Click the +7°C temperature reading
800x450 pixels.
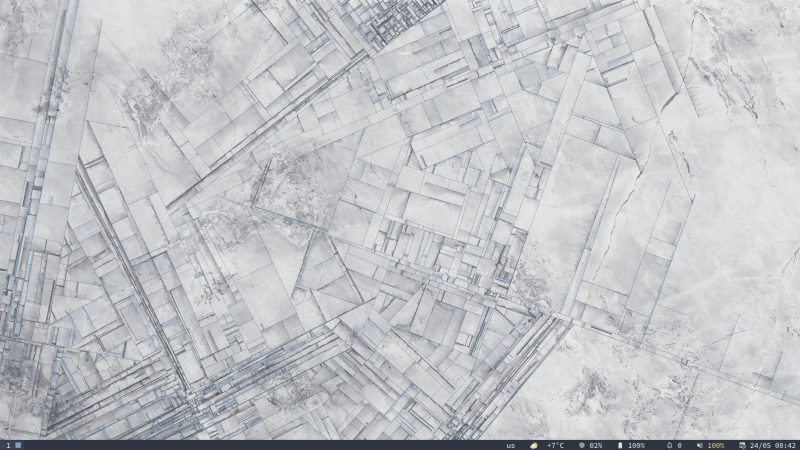click(x=555, y=445)
